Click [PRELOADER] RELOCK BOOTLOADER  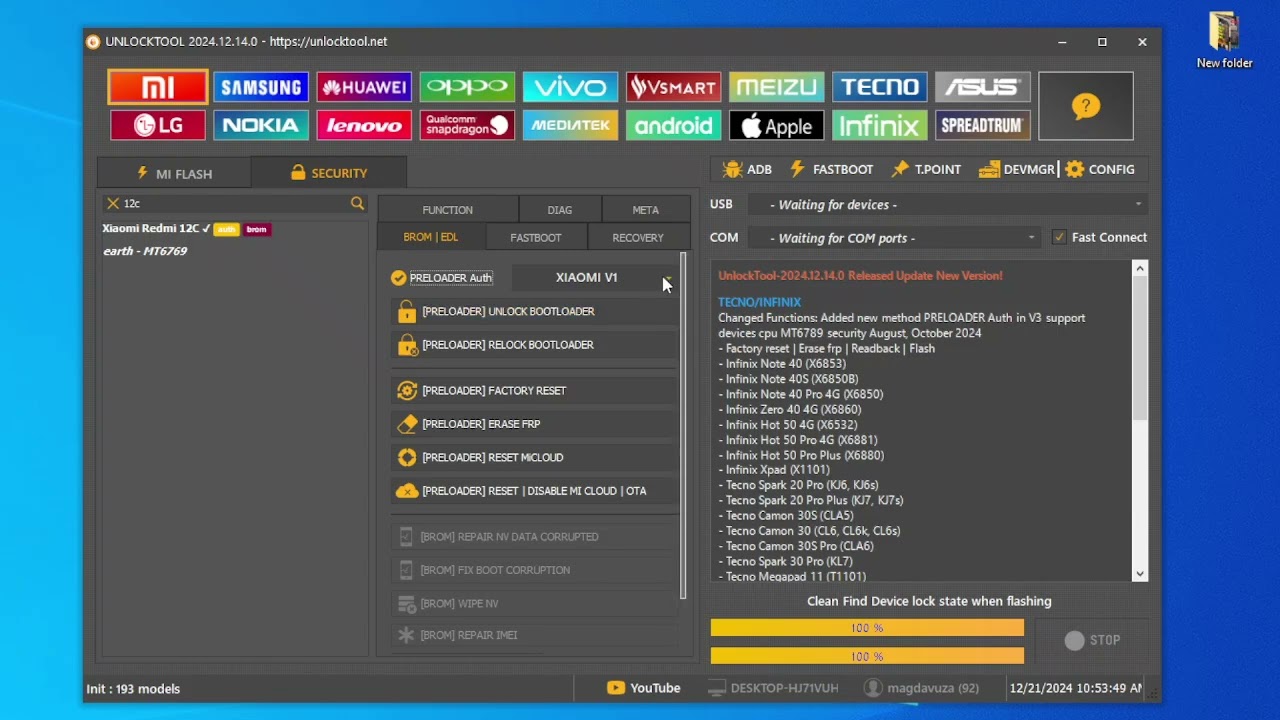point(535,345)
